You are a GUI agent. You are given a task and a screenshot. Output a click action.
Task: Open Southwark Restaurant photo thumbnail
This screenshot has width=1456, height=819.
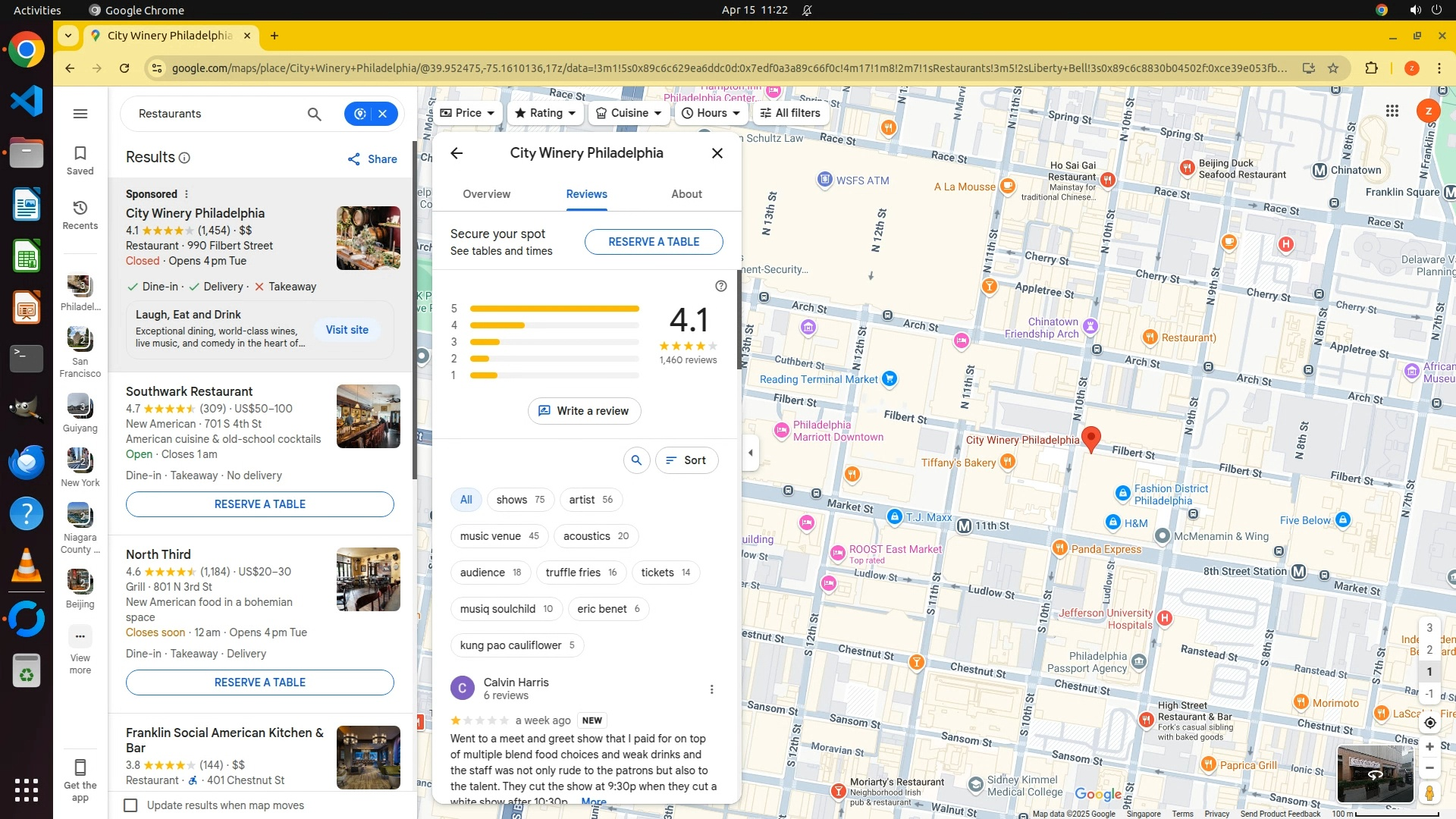coord(369,416)
